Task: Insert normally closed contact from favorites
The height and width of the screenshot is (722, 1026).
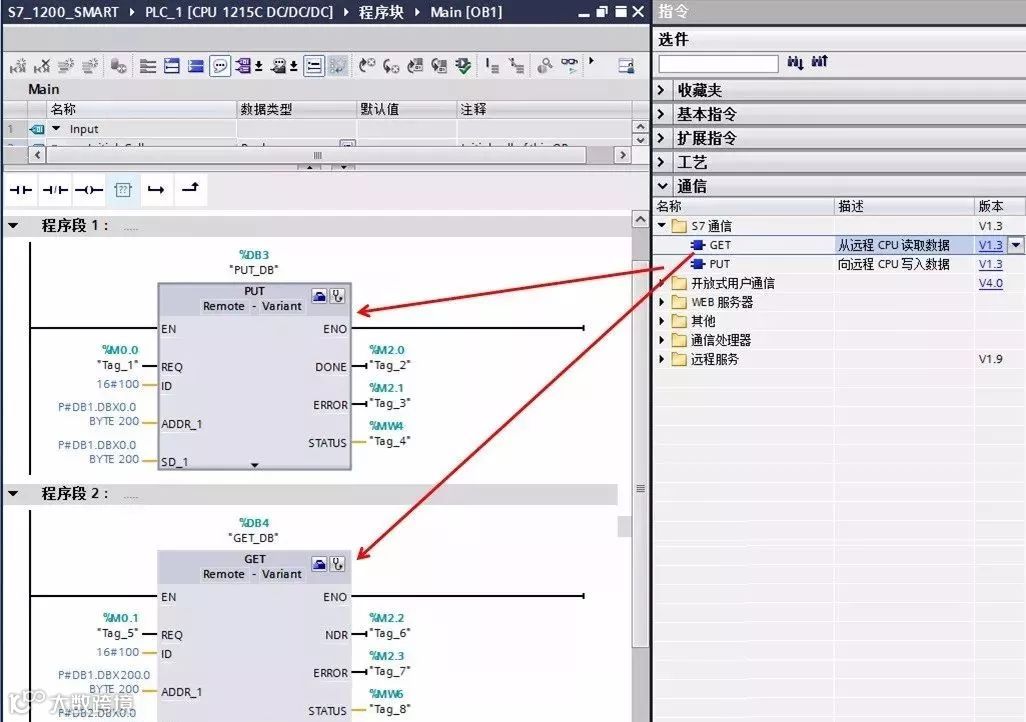Action: pos(55,190)
